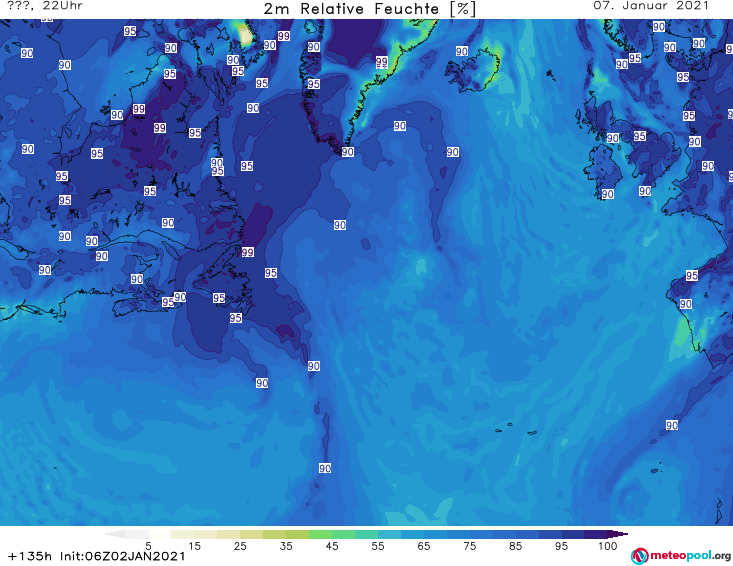Pick the dark purple legend swatch before 100
The image size is (733, 566).
[x=596, y=534]
